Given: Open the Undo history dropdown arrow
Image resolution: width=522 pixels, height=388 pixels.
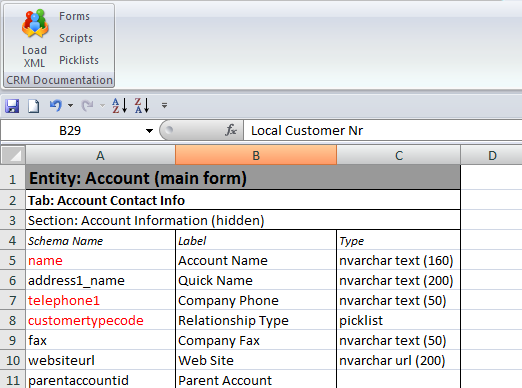Looking at the screenshot, I should coord(70,106).
